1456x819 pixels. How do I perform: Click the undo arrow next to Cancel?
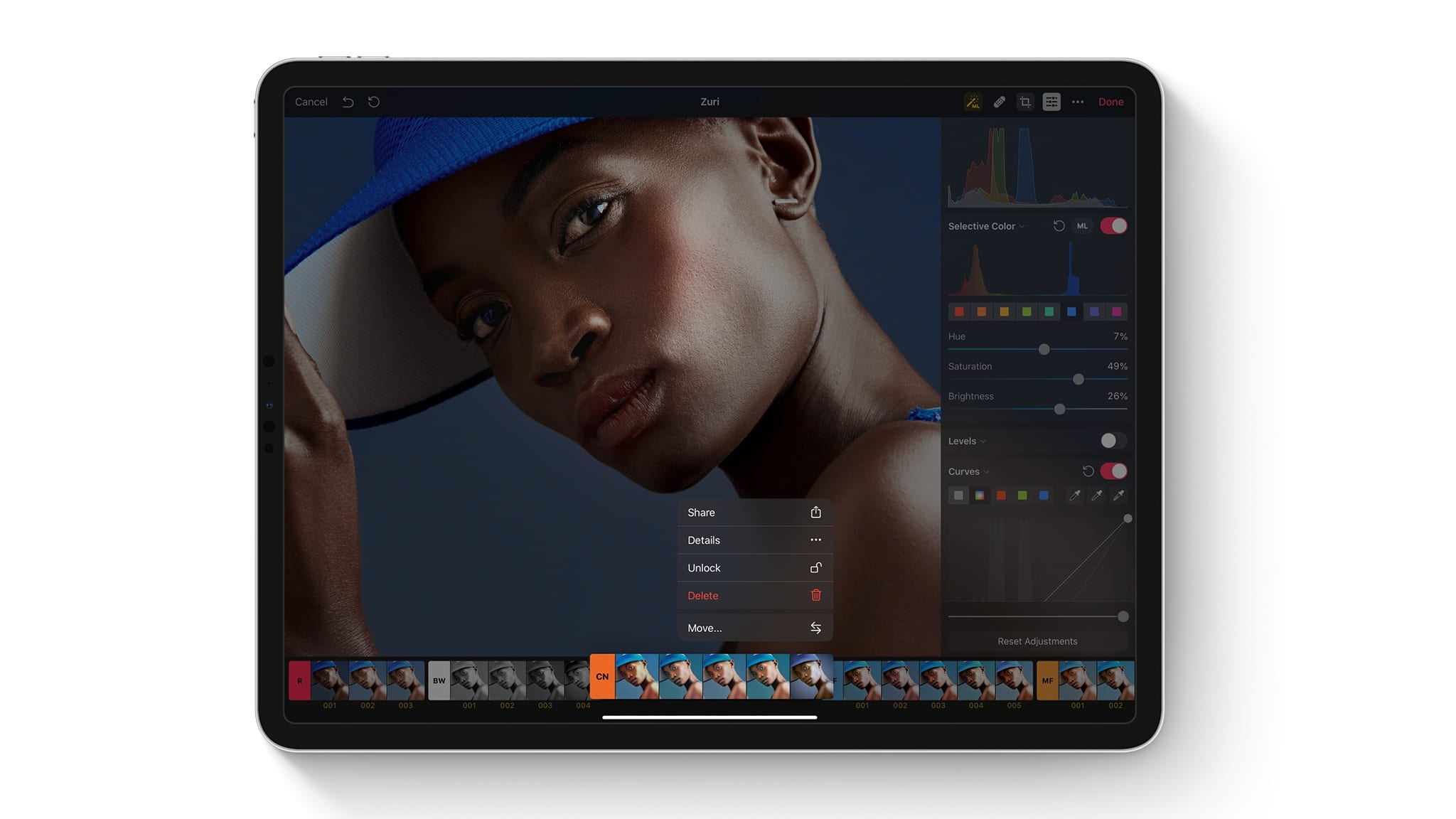click(348, 102)
